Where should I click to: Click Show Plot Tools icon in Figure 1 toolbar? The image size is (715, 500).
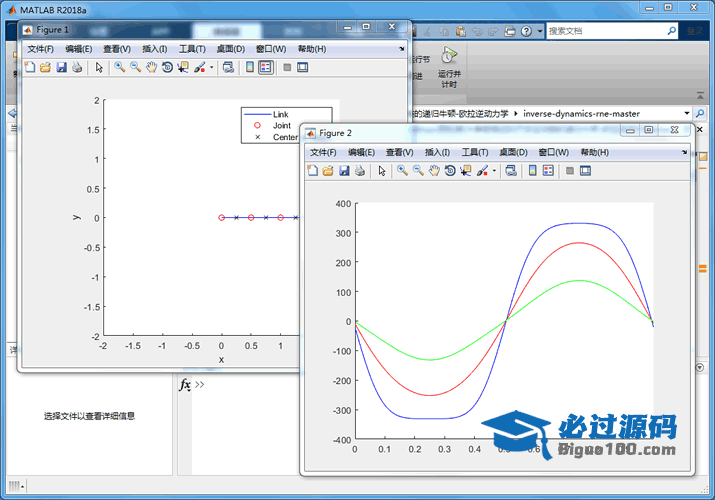tap(302, 67)
